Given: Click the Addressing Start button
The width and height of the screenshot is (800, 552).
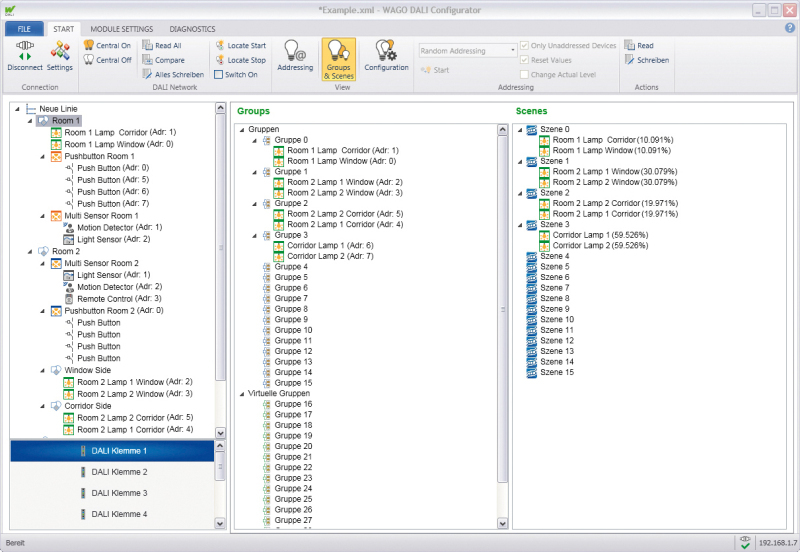Looking at the screenshot, I should 435,70.
